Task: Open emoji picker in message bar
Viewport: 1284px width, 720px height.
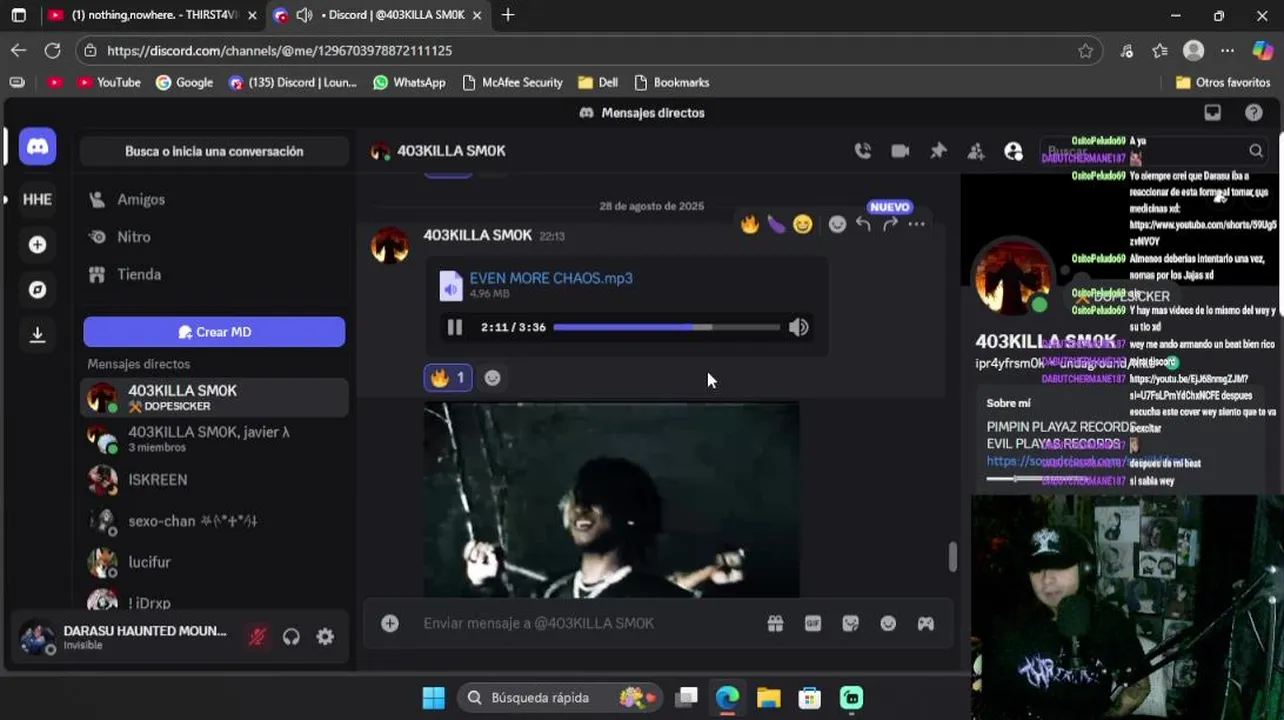Action: pos(888,623)
